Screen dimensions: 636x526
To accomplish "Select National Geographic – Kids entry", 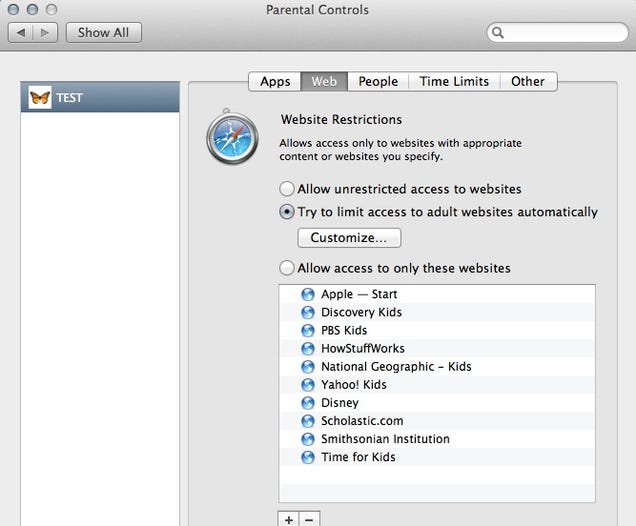I will (x=437, y=367).
